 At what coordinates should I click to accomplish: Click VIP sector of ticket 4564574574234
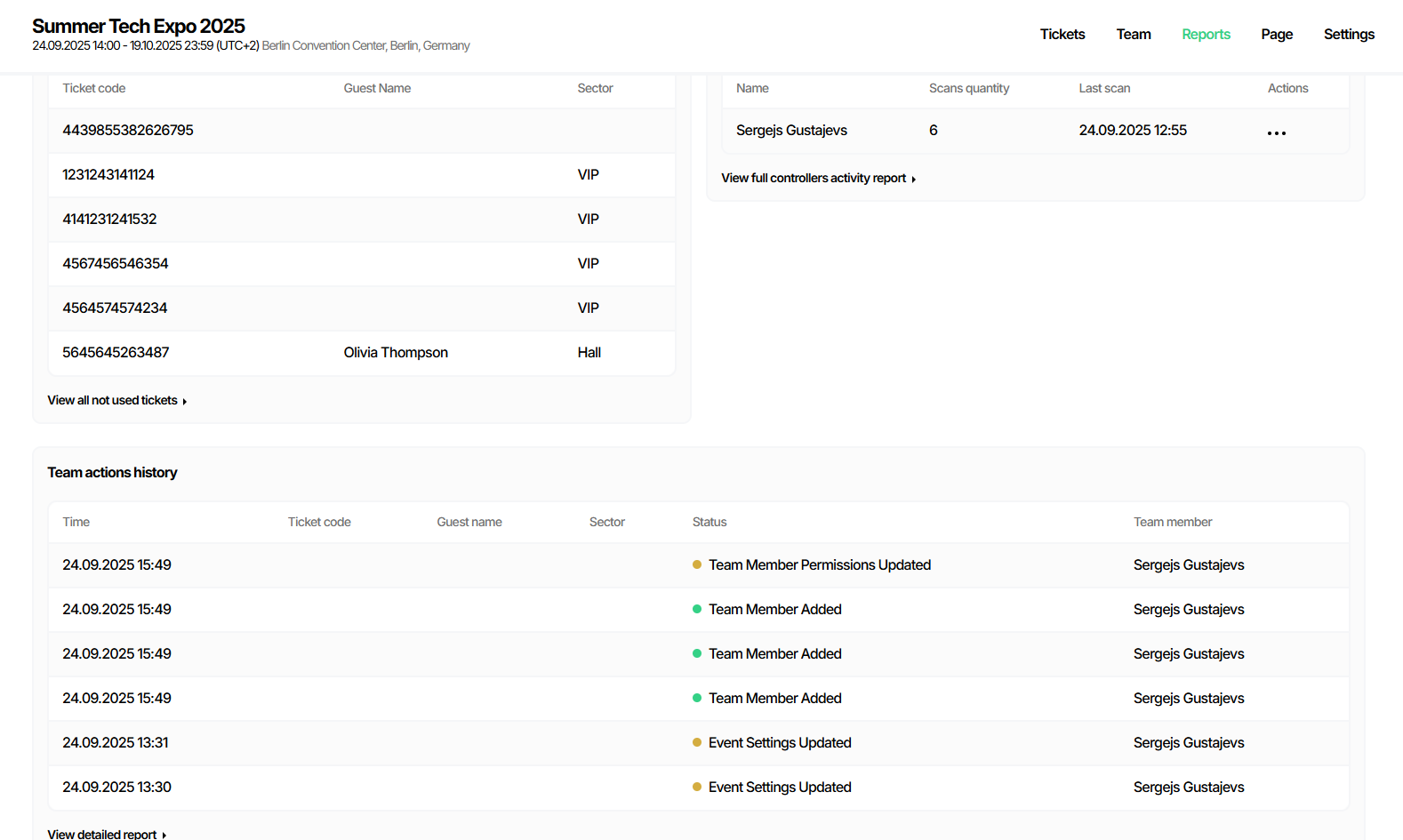(588, 308)
